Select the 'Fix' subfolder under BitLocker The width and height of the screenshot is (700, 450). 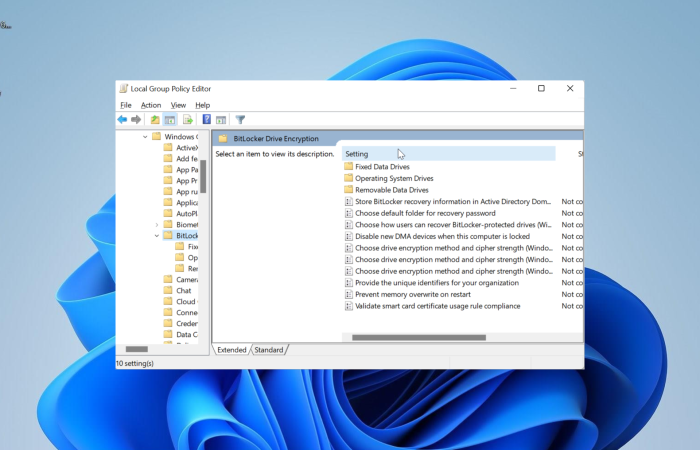coord(187,246)
